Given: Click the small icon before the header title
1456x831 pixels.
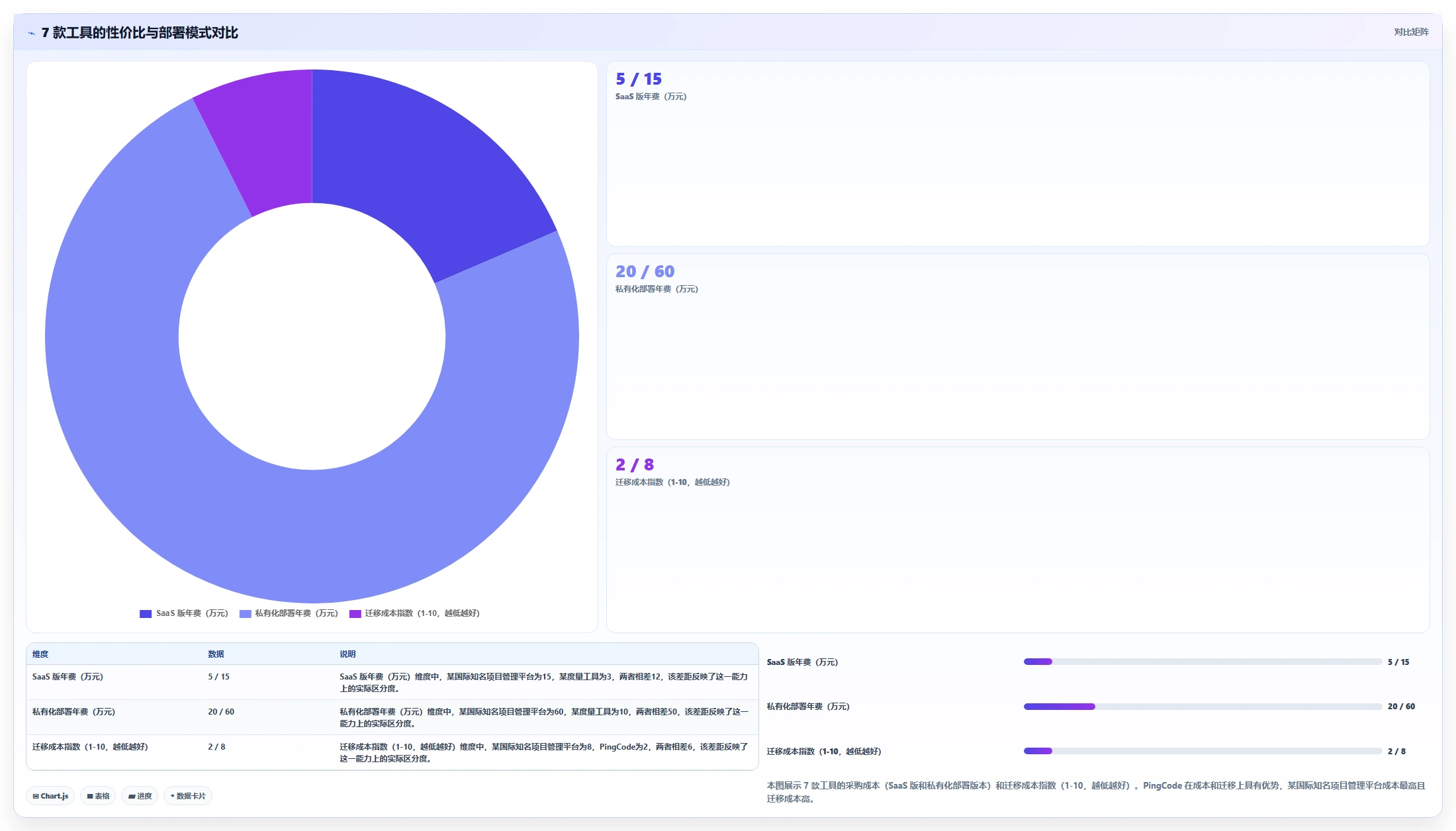Looking at the screenshot, I should (x=31, y=33).
